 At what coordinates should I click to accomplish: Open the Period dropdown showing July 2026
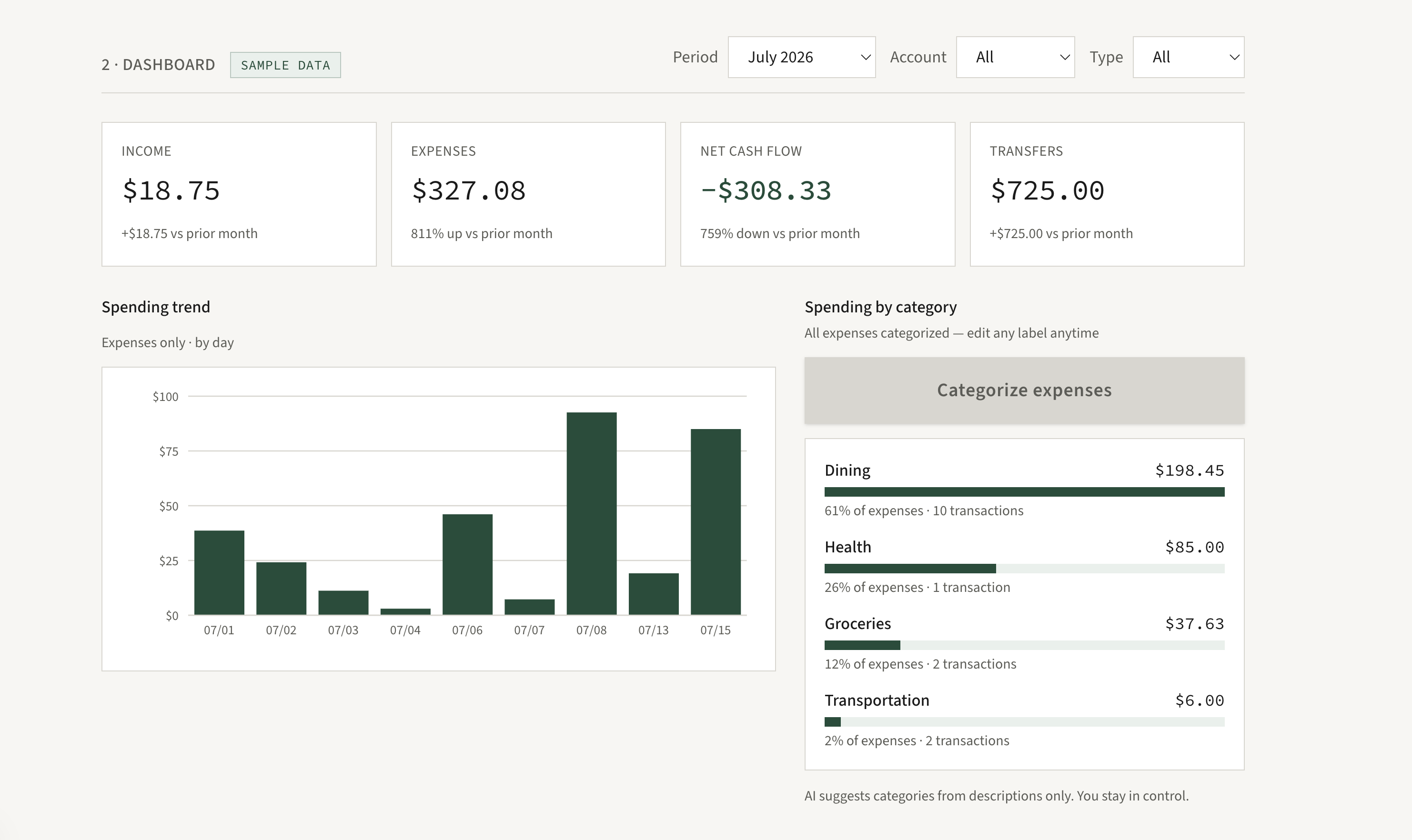point(801,57)
